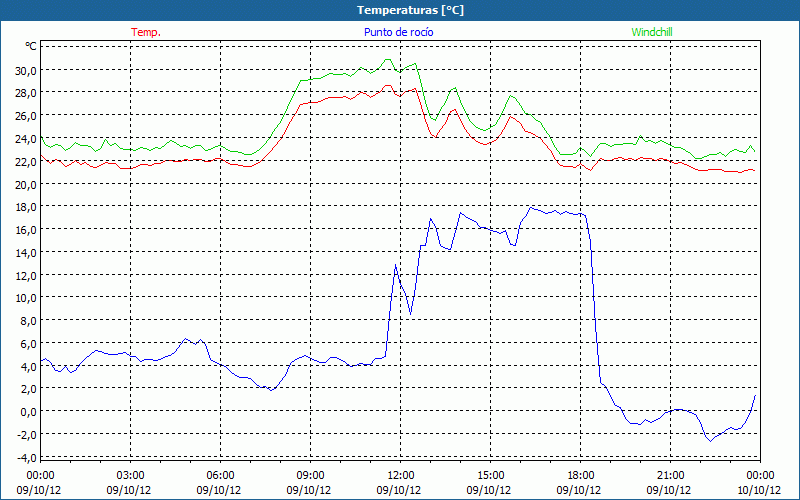Select the green 'Windchill' legend label
Viewport: 800px width, 500px height.
(652, 32)
